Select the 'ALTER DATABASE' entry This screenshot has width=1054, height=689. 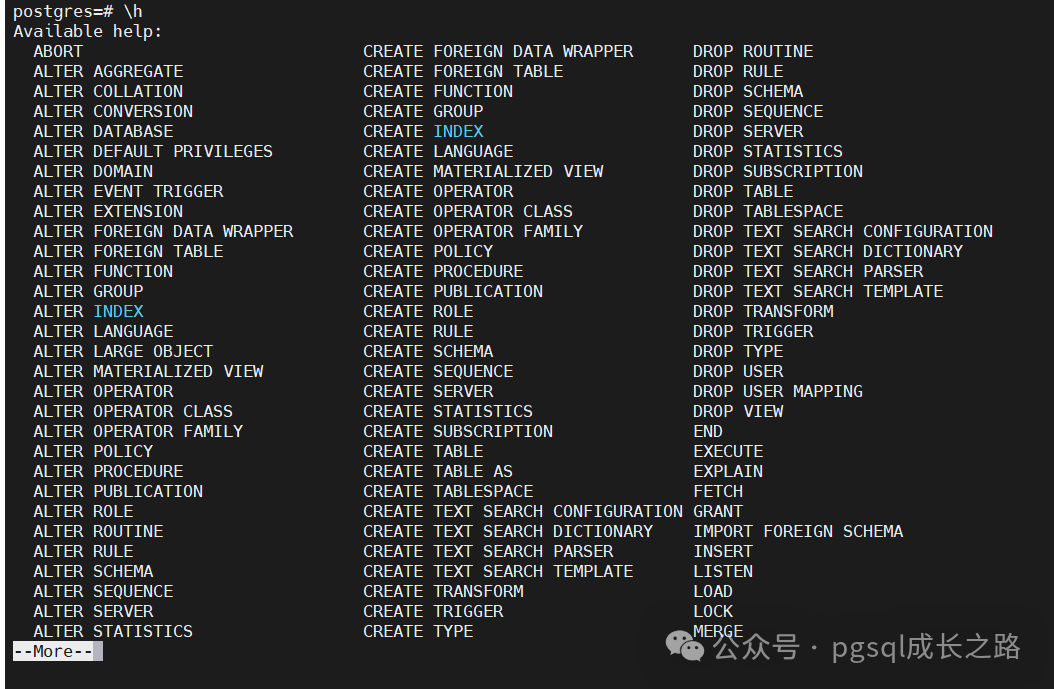tap(104, 131)
